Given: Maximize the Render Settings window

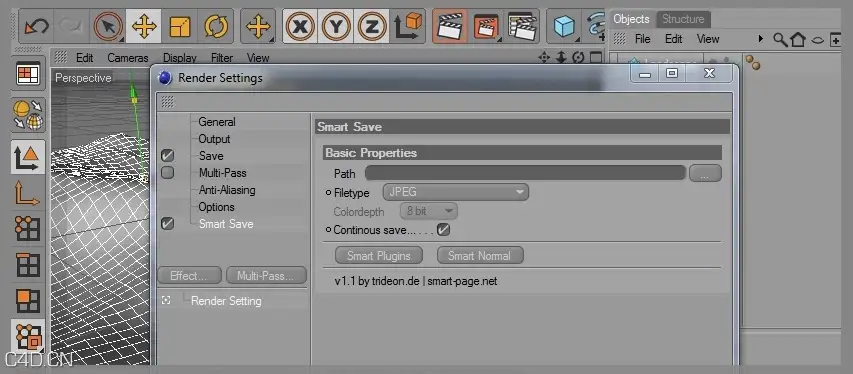Looking at the screenshot, I should tap(672, 73).
